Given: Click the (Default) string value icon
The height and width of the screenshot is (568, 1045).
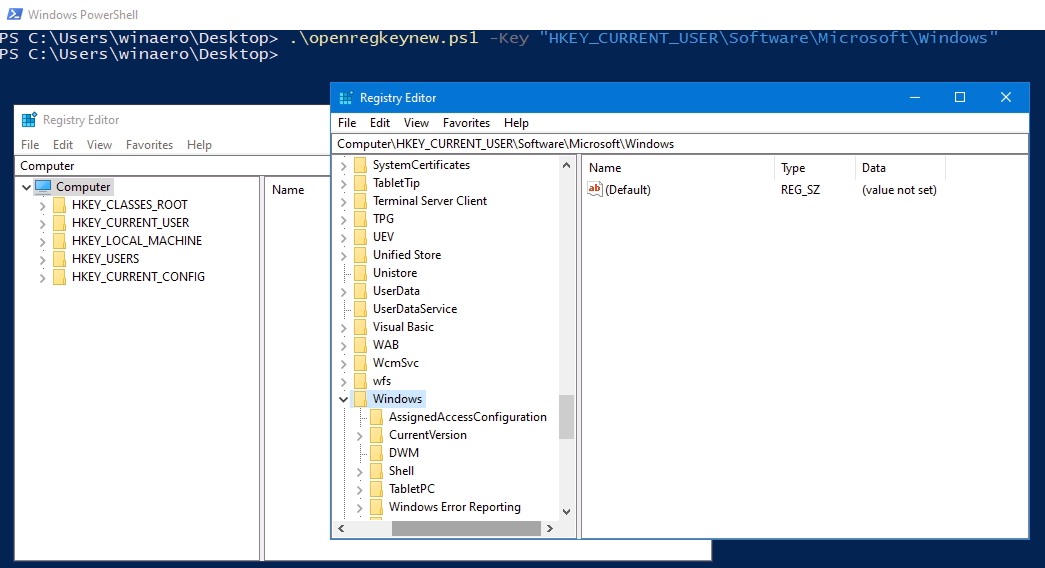Looking at the screenshot, I should [595, 190].
